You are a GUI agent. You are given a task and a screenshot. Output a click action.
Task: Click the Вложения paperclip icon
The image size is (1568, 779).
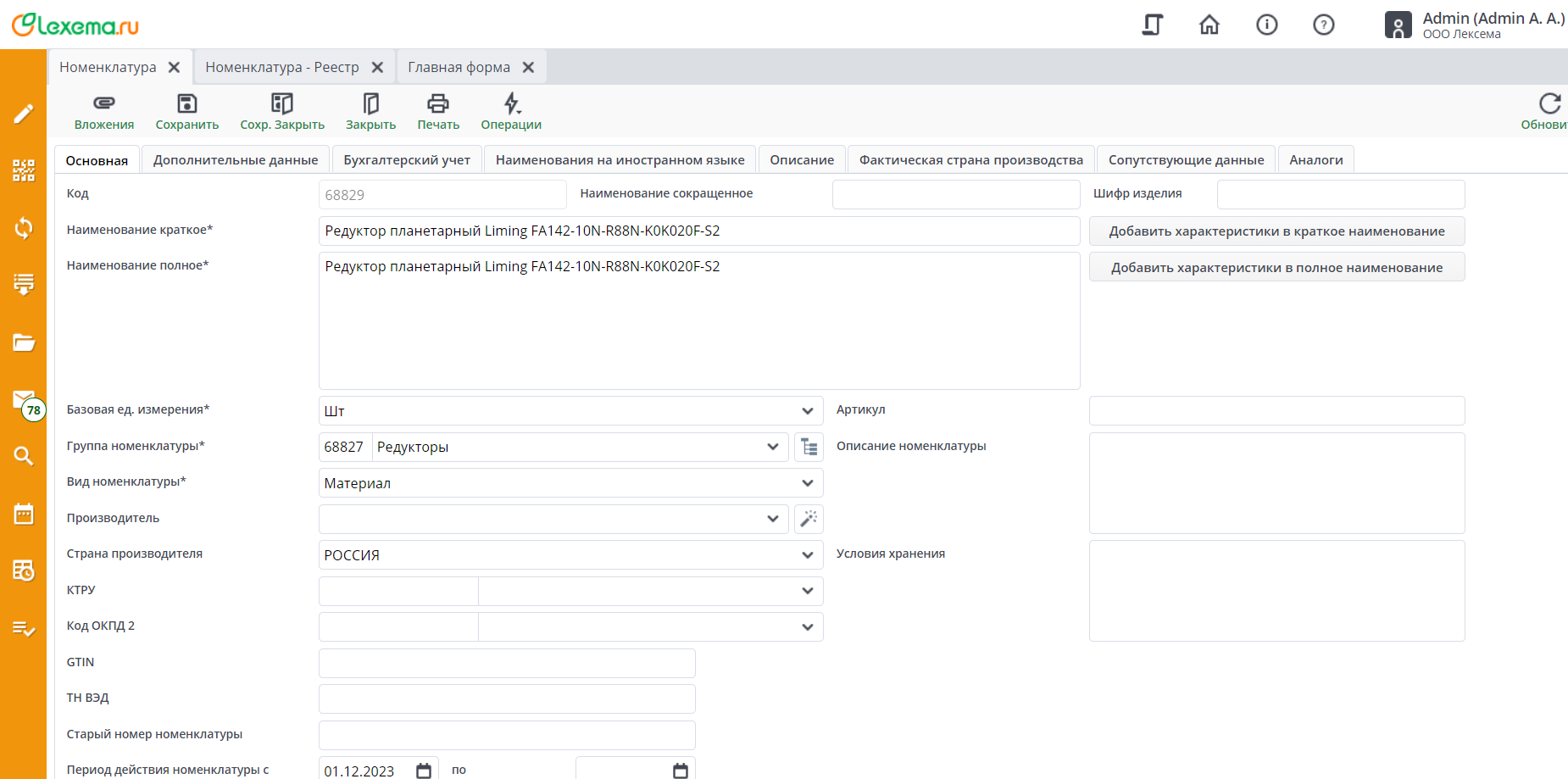[x=103, y=104]
